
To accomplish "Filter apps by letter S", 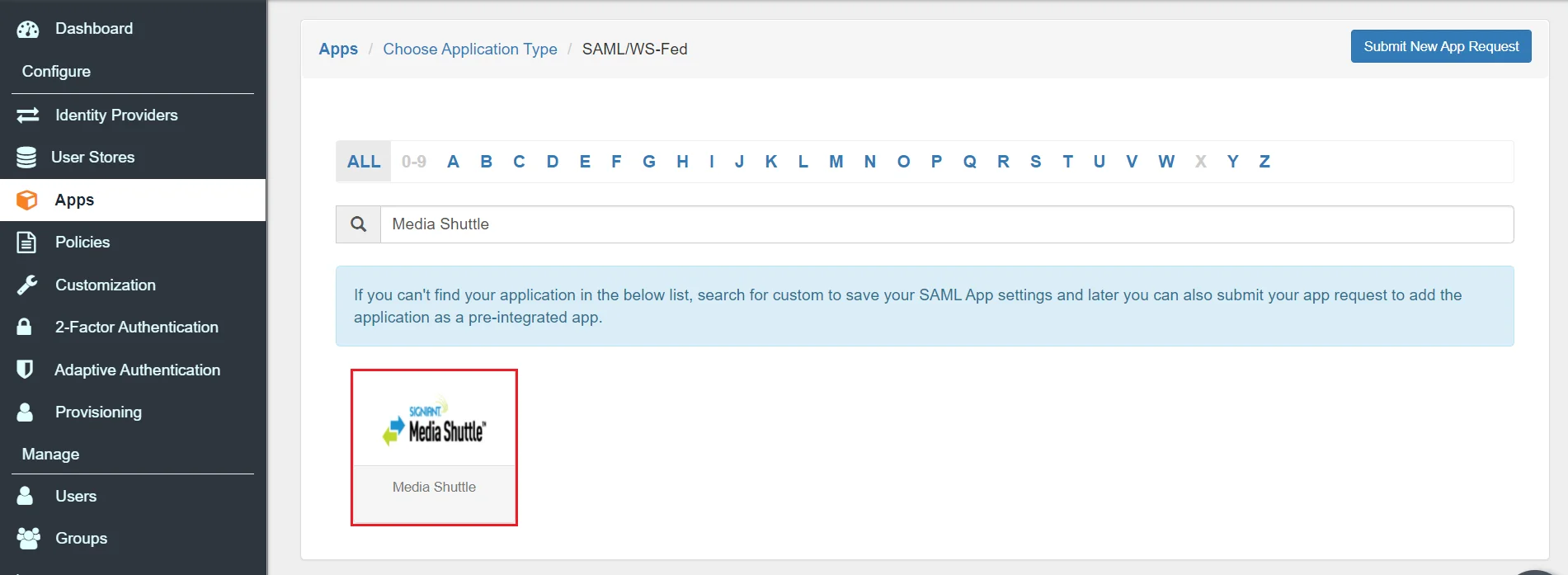I will click(1035, 162).
